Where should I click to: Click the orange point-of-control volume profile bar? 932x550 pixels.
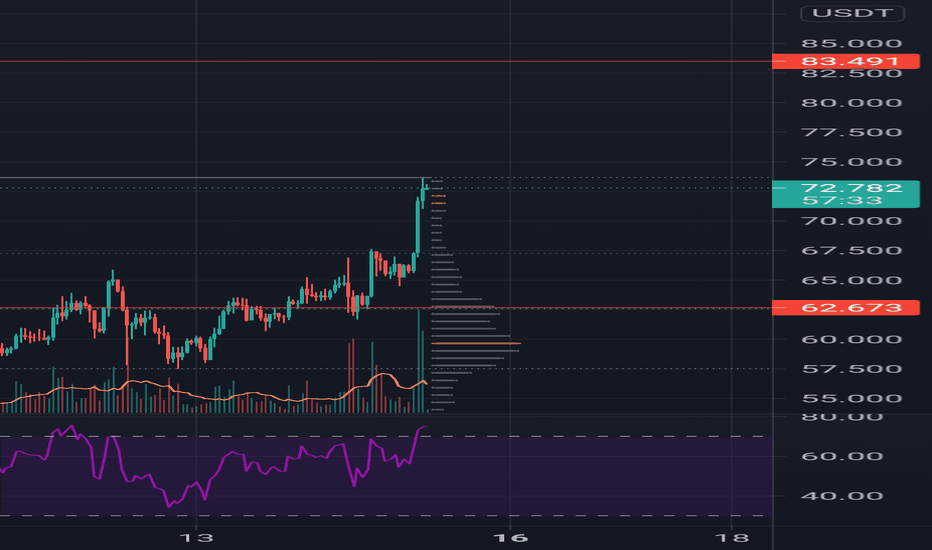tap(476, 344)
